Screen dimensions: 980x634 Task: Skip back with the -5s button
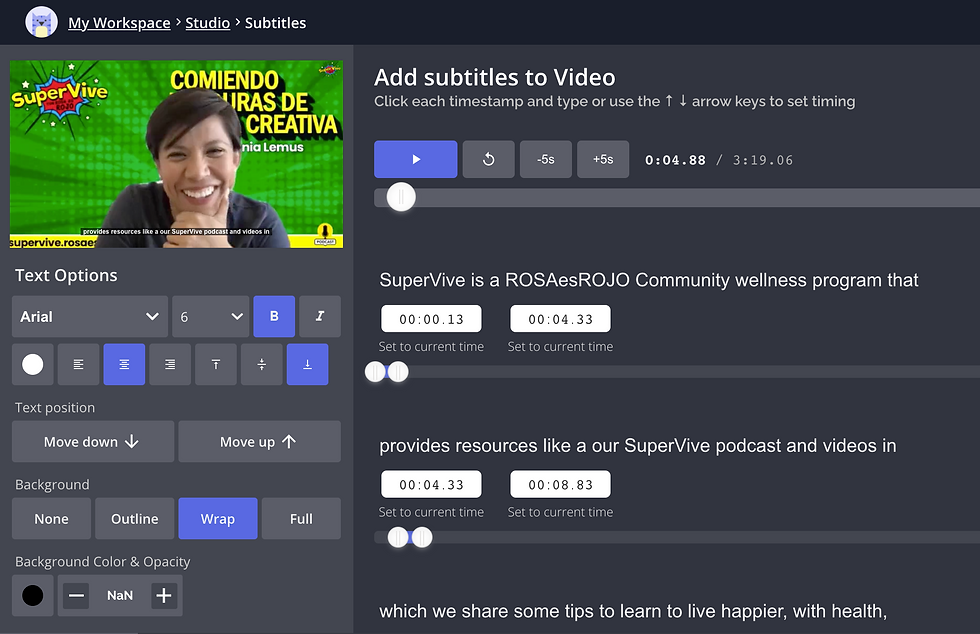tap(546, 159)
